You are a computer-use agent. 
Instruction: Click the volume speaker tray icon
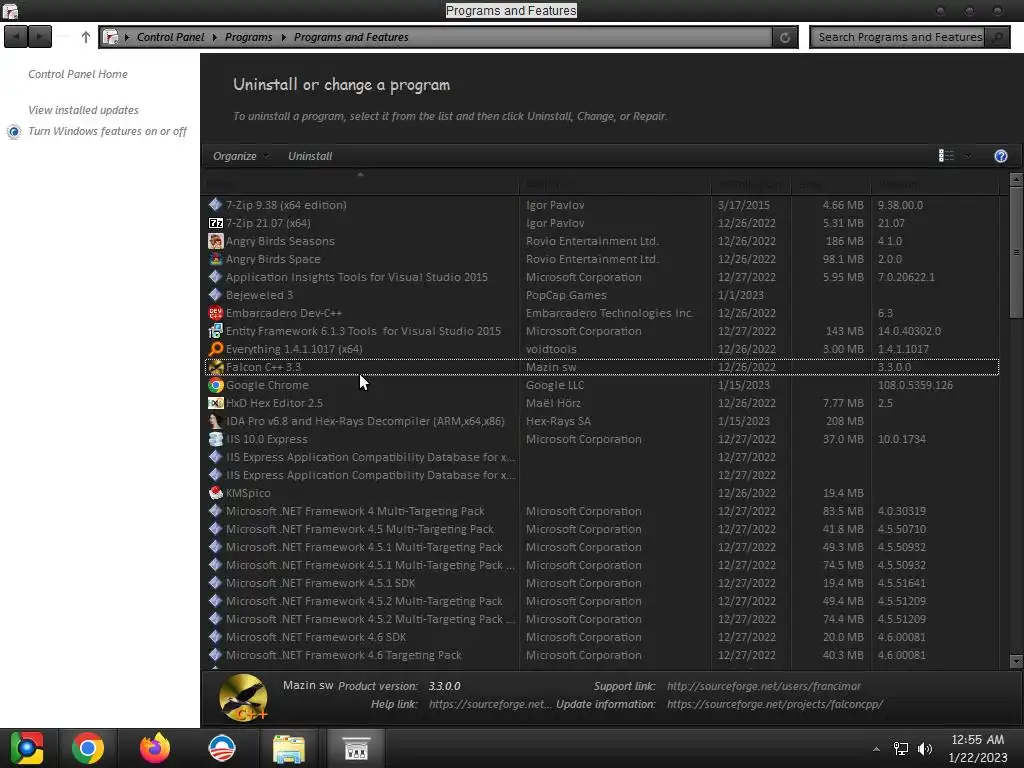pyautogui.click(x=925, y=748)
